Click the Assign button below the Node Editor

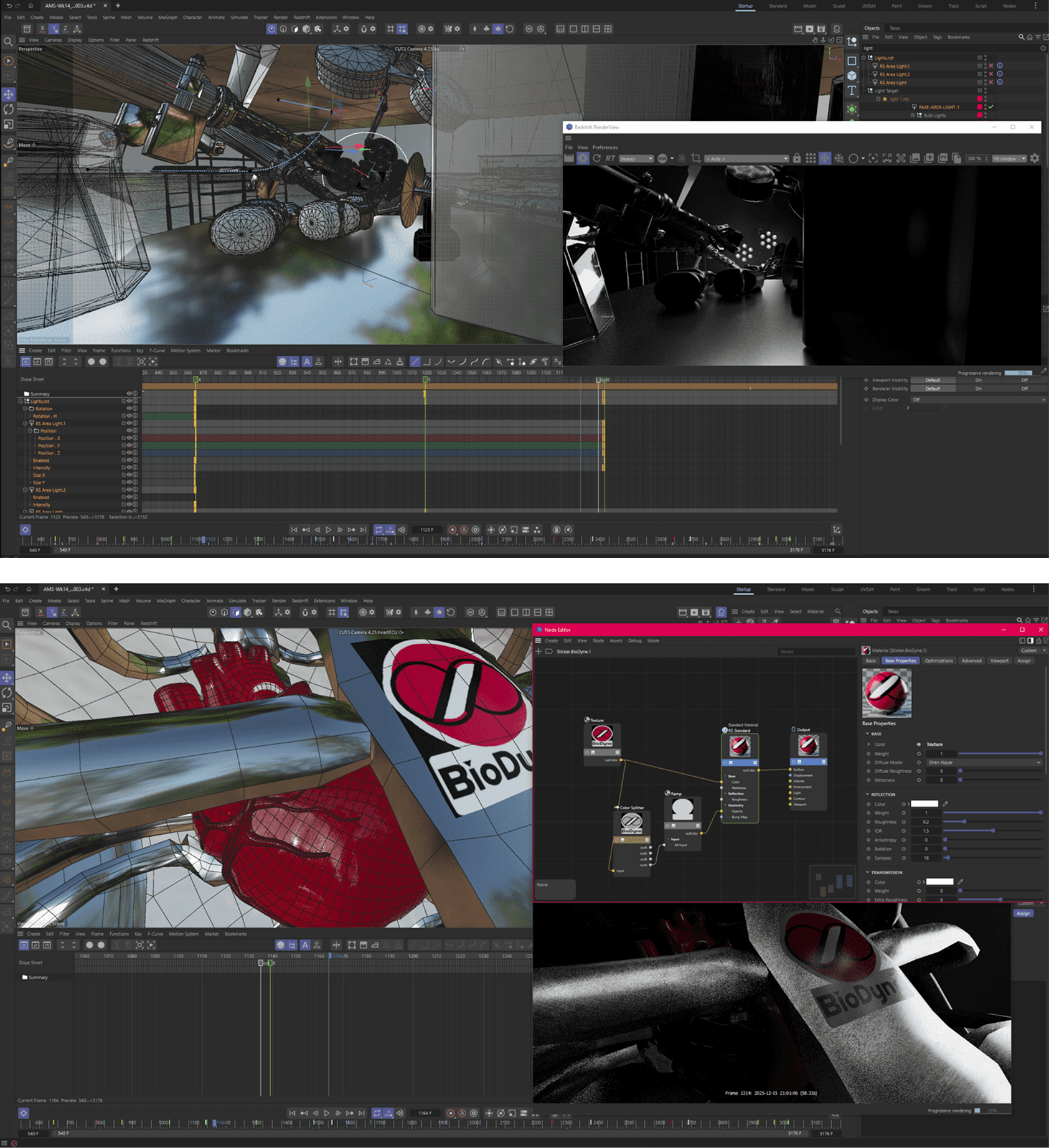(x=1023, y=913)
